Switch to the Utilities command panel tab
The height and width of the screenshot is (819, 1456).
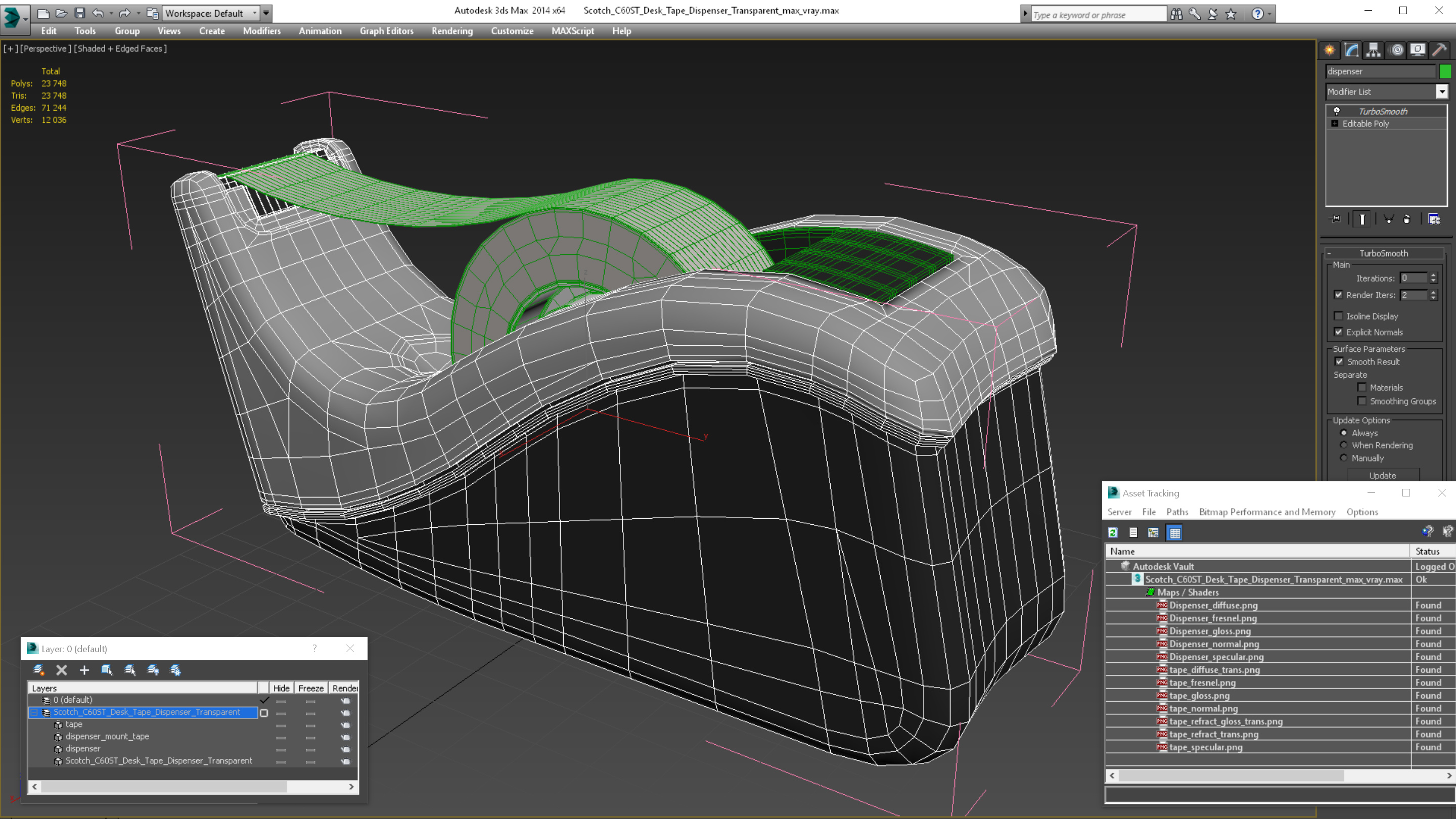point(1439,51)
